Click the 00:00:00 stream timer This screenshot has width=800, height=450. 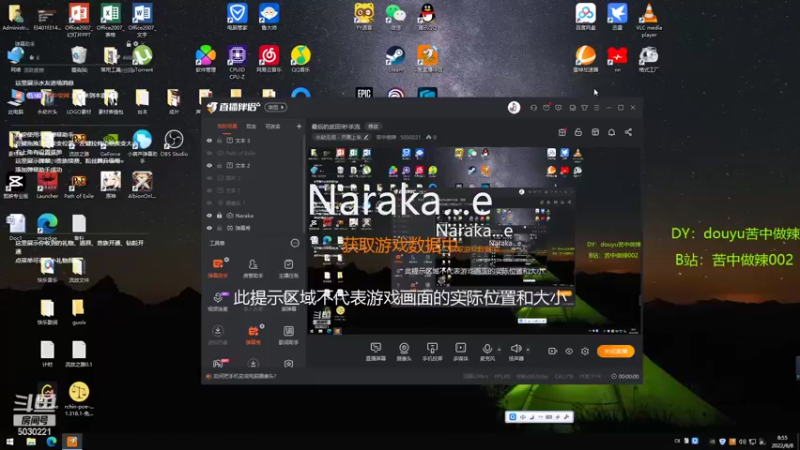625,377
